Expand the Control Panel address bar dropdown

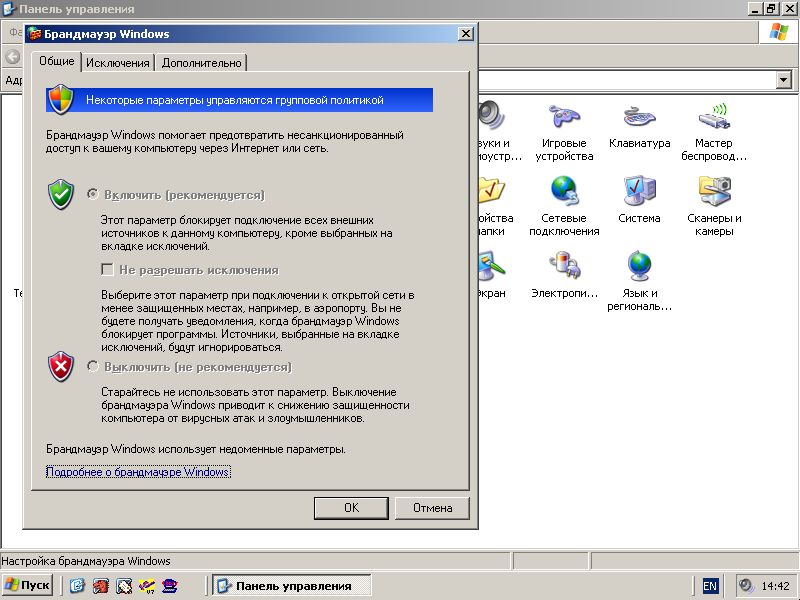(784, 80)
